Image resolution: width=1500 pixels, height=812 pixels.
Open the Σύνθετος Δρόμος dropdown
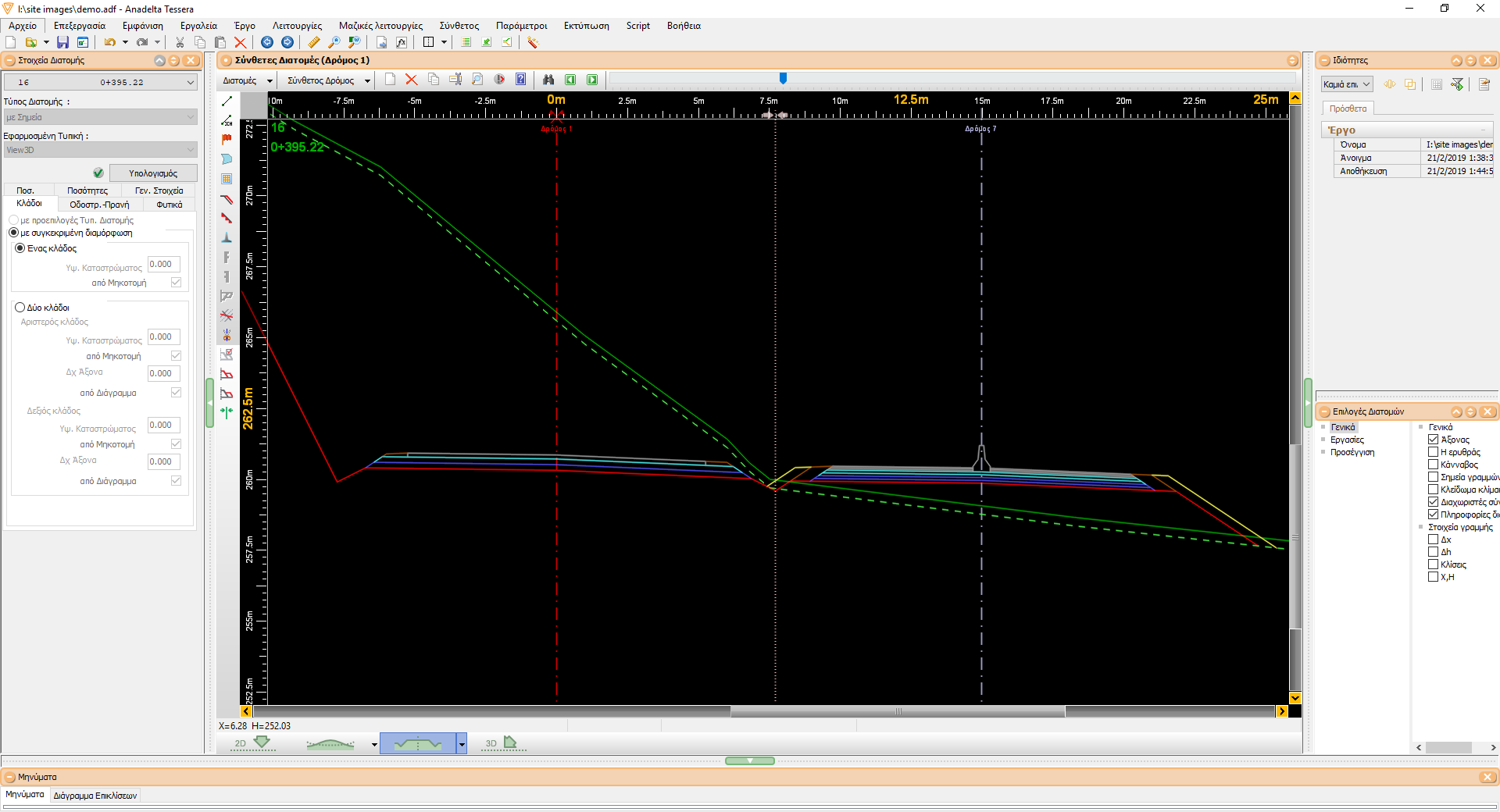click(328, 80)
